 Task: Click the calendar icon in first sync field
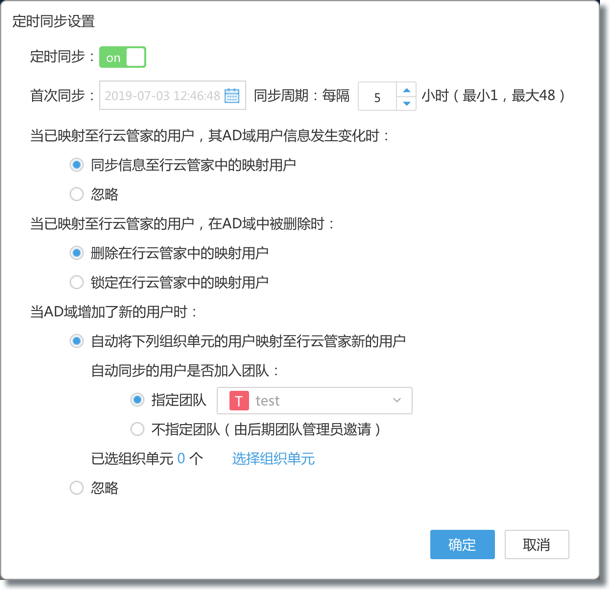coord(232,96)
